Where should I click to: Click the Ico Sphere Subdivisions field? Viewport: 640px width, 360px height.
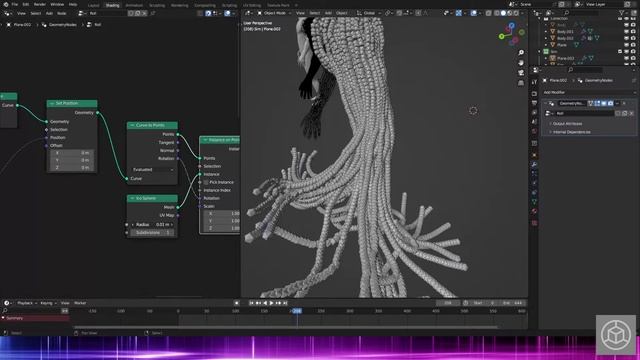coord(152,233)
